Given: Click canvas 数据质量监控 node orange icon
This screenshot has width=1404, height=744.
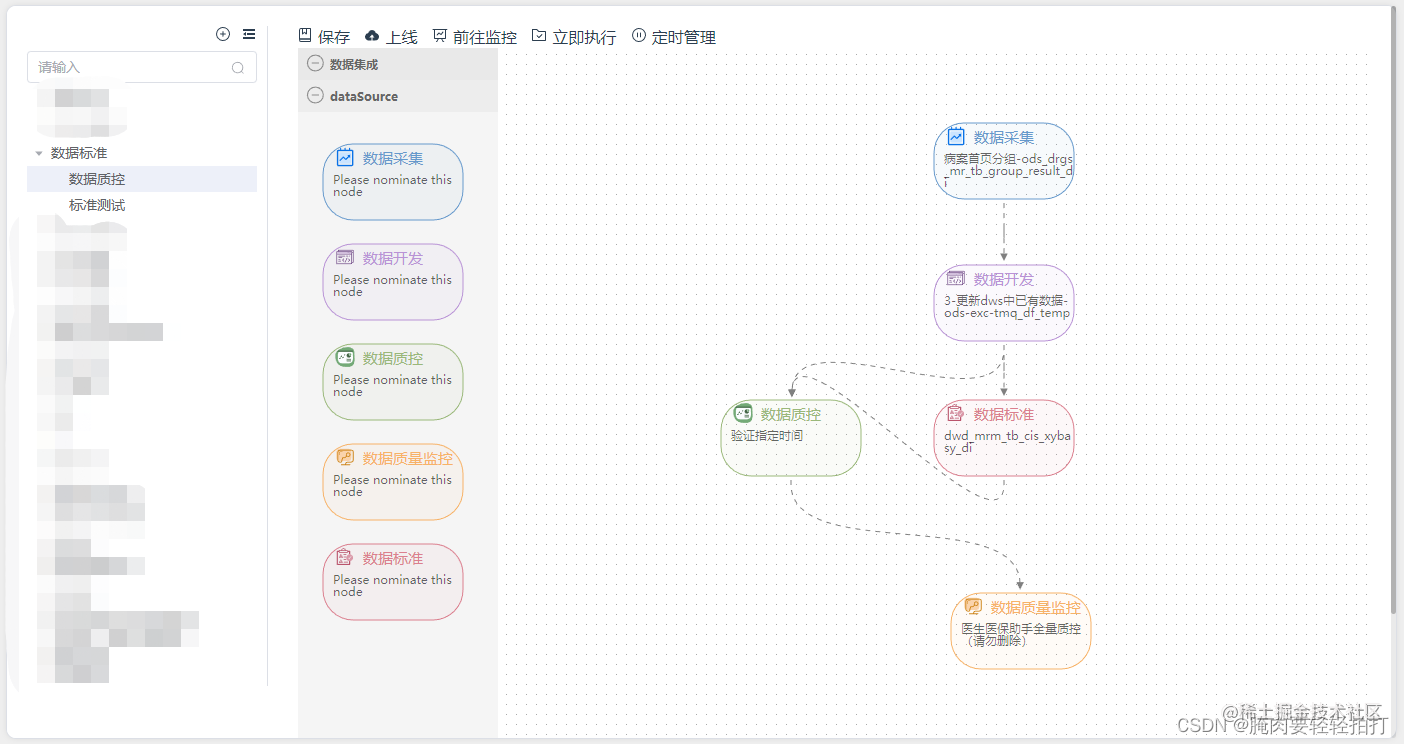Looking at the screenshot, I should [x=973, y=606].
